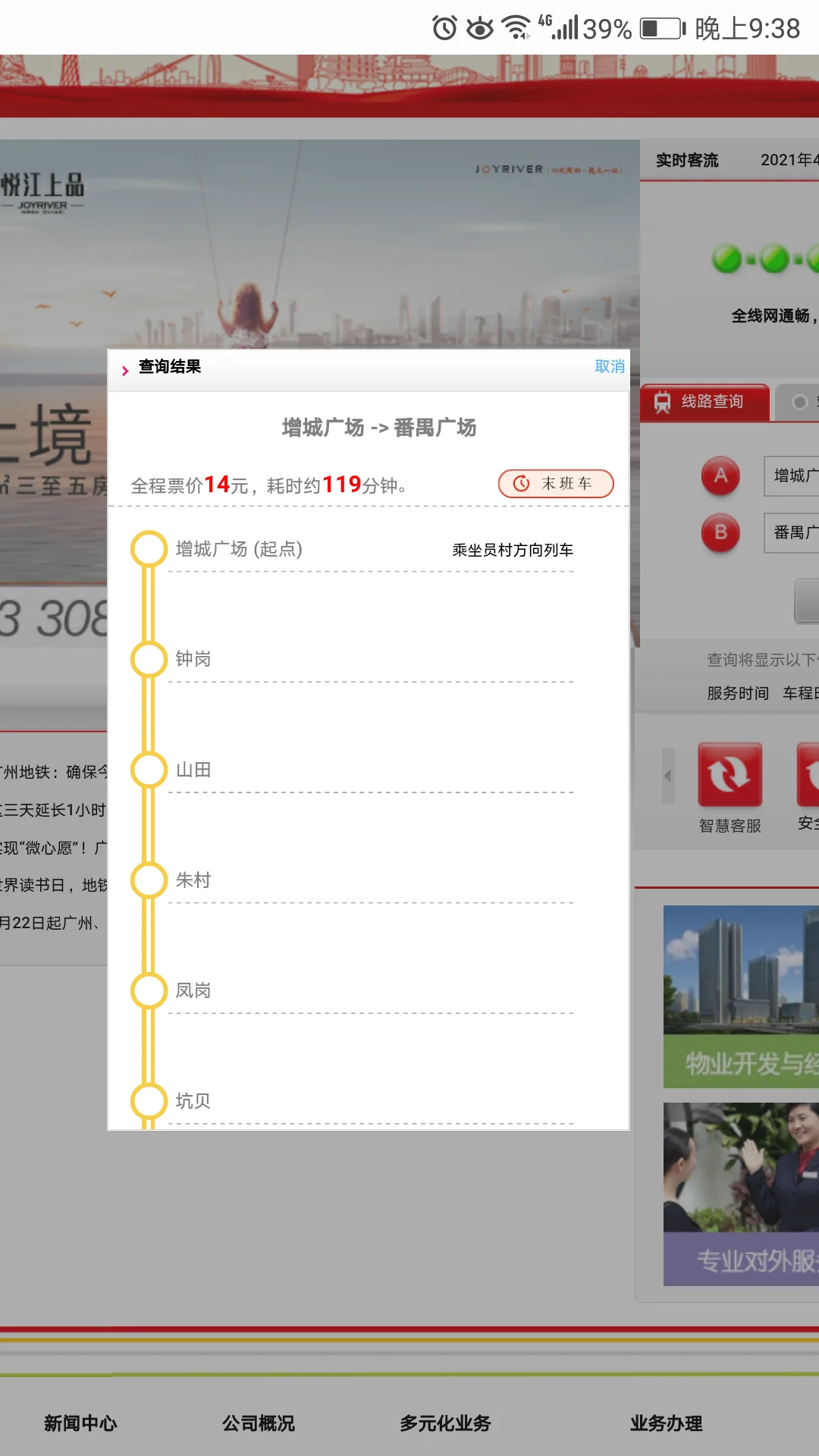Select the 增城广场 (起点) station circle
The image size is (819, 1456).
point(149,549)
